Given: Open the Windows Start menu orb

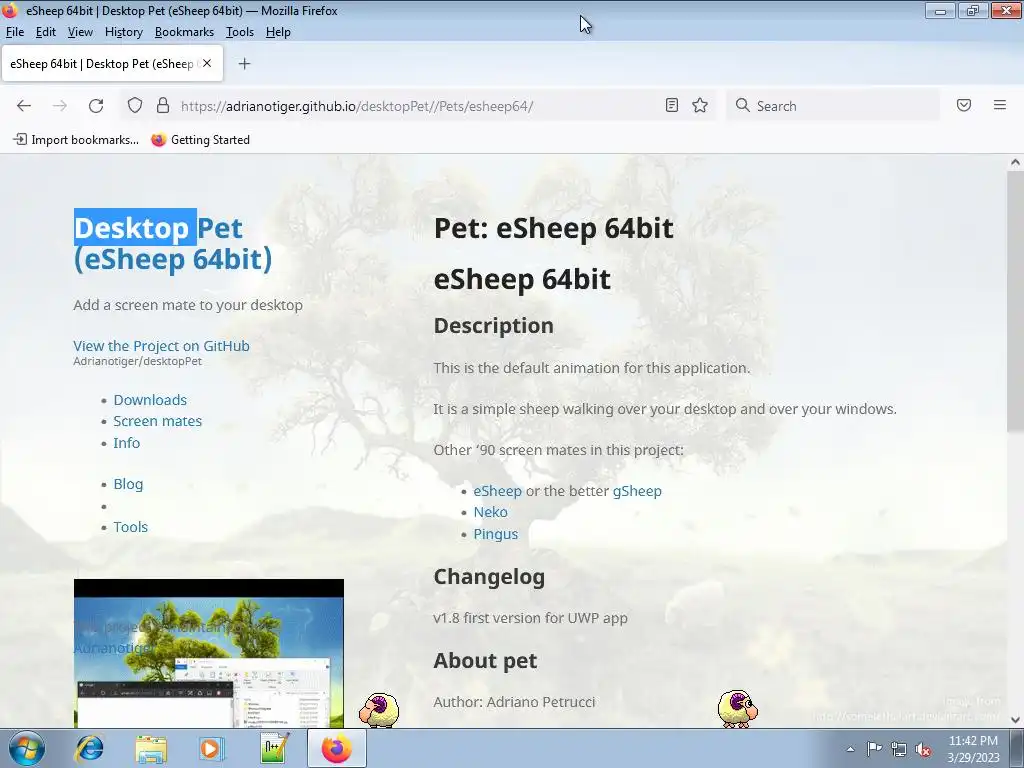Looking at the screenshot, I should click(27, 748).
